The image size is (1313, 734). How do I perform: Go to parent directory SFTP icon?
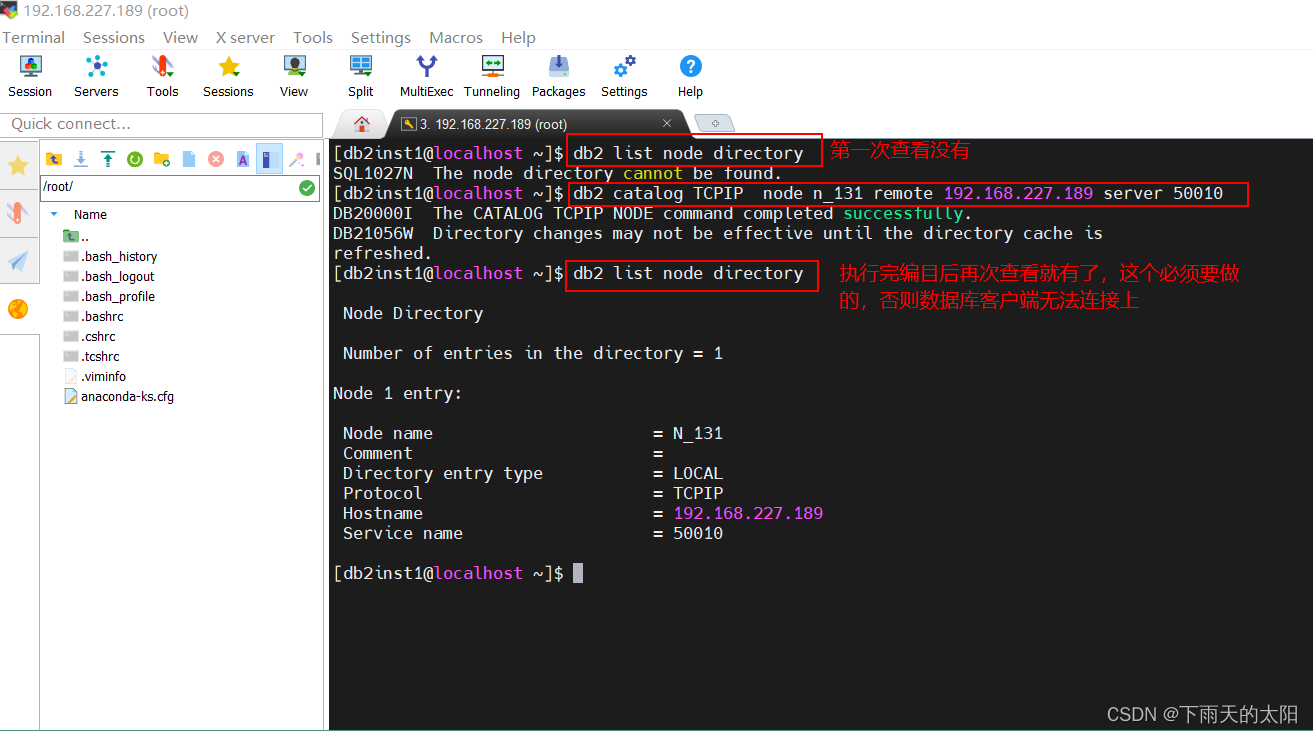coord(54,159)
